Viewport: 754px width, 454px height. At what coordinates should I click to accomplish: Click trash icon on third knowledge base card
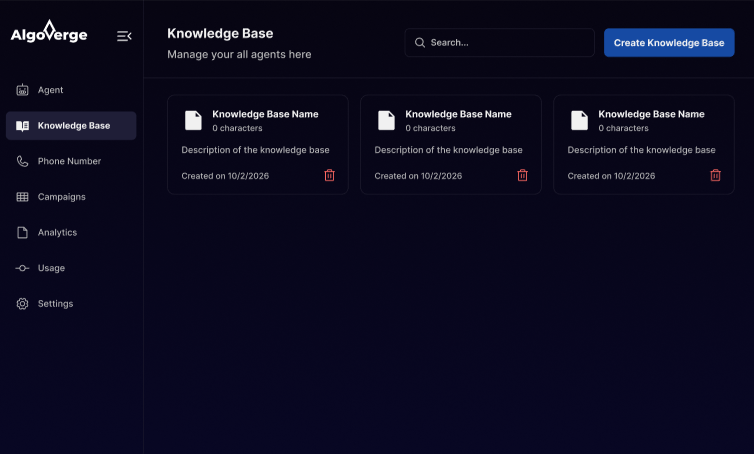point(715,175)
